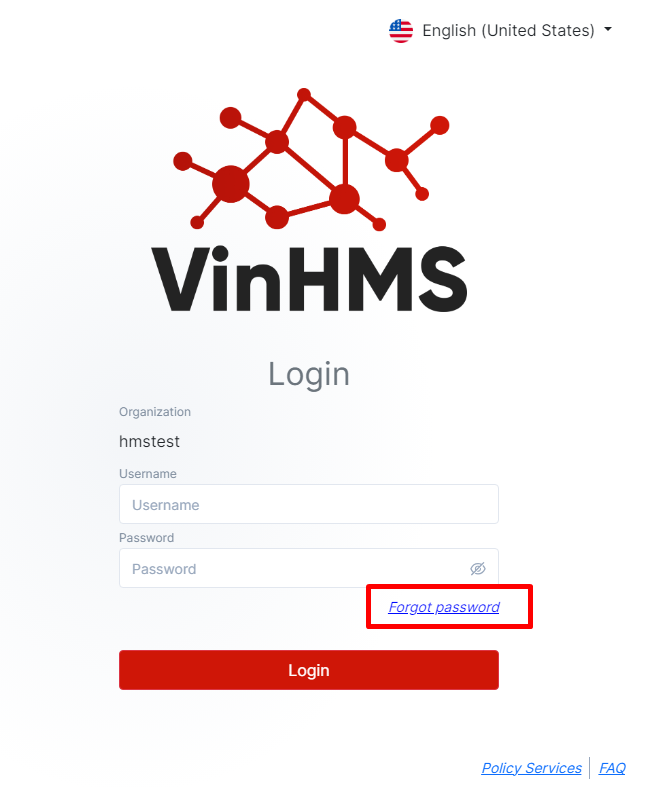This screenshot has height=787, width=645.
Task: Open the Policy Services link
Action: 532,768
